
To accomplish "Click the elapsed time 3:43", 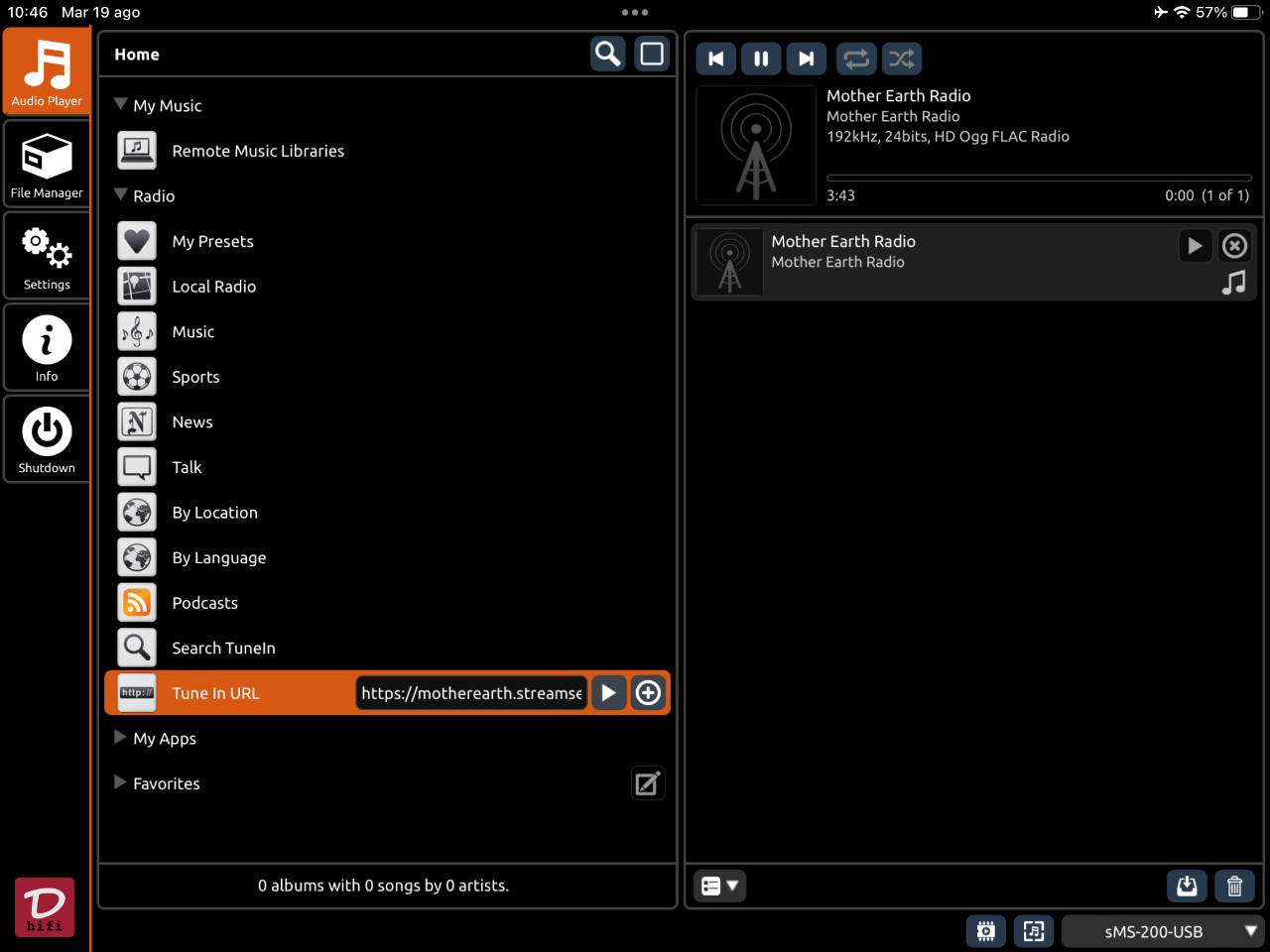I will [841, 195].
